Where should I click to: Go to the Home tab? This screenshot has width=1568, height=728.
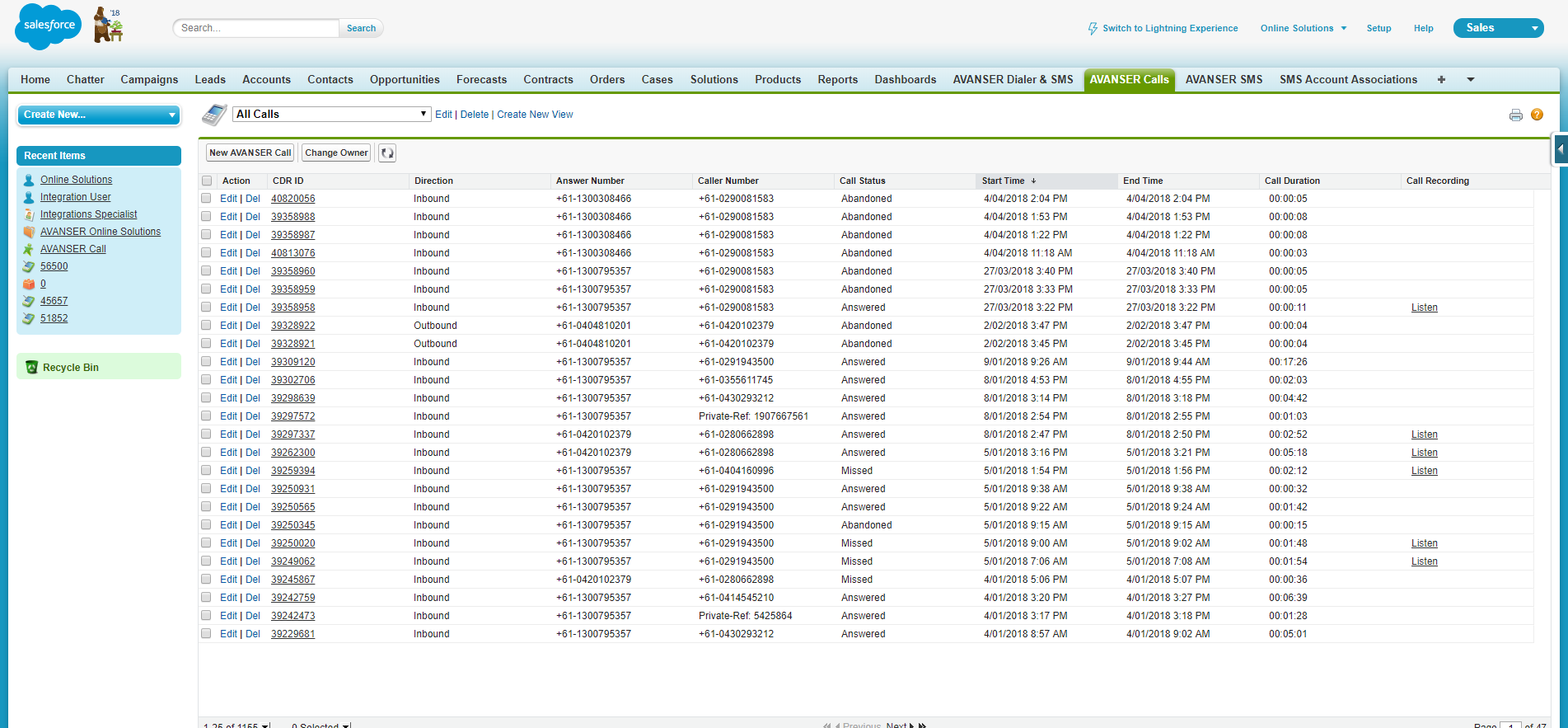[35, 79]
